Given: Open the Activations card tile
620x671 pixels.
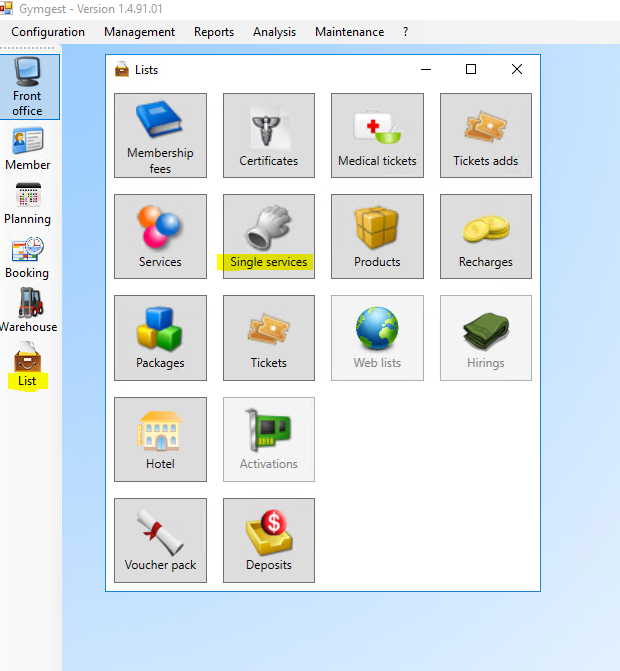Looking at the screenshot, I should tap(269, 439).
